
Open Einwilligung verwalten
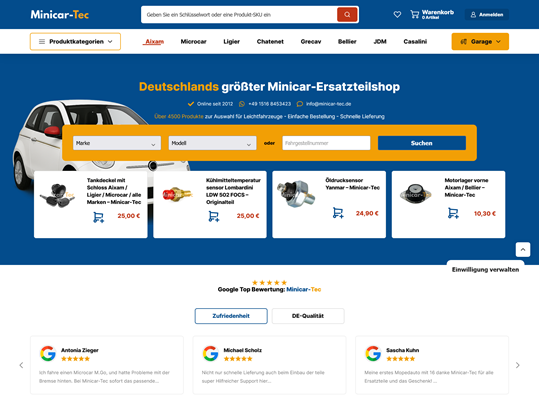485,270
